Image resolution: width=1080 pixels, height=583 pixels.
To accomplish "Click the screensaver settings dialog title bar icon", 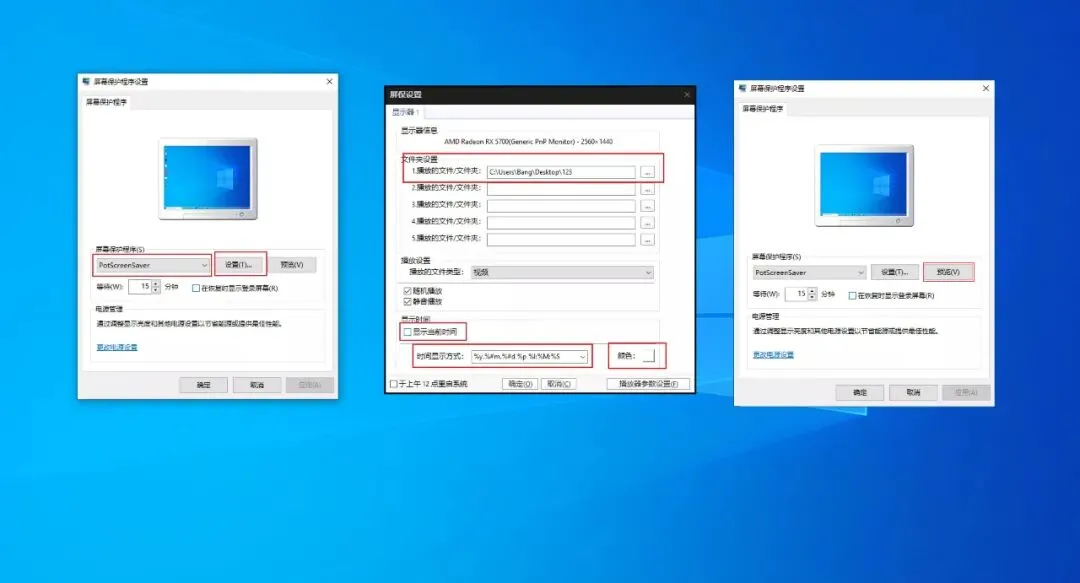I will 85,81.
